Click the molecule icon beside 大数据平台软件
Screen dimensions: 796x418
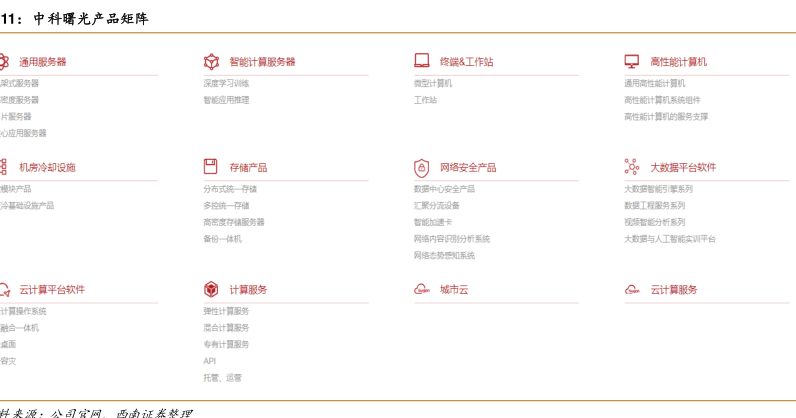[x=632, y=167]
